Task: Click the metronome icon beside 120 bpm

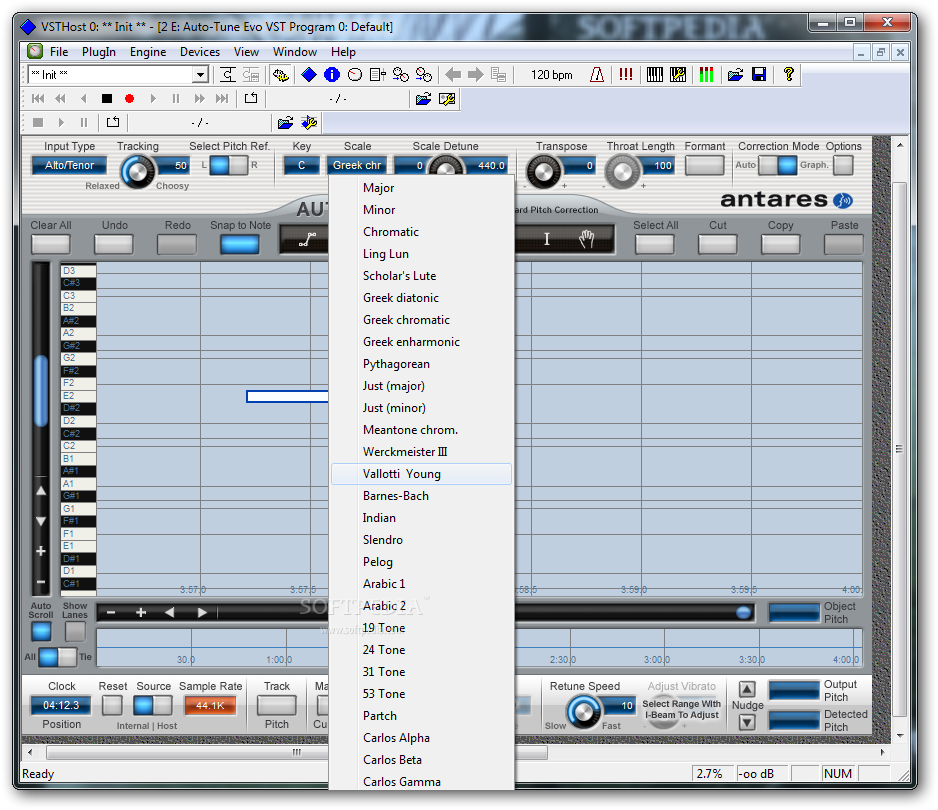Action: pos(596,75)
